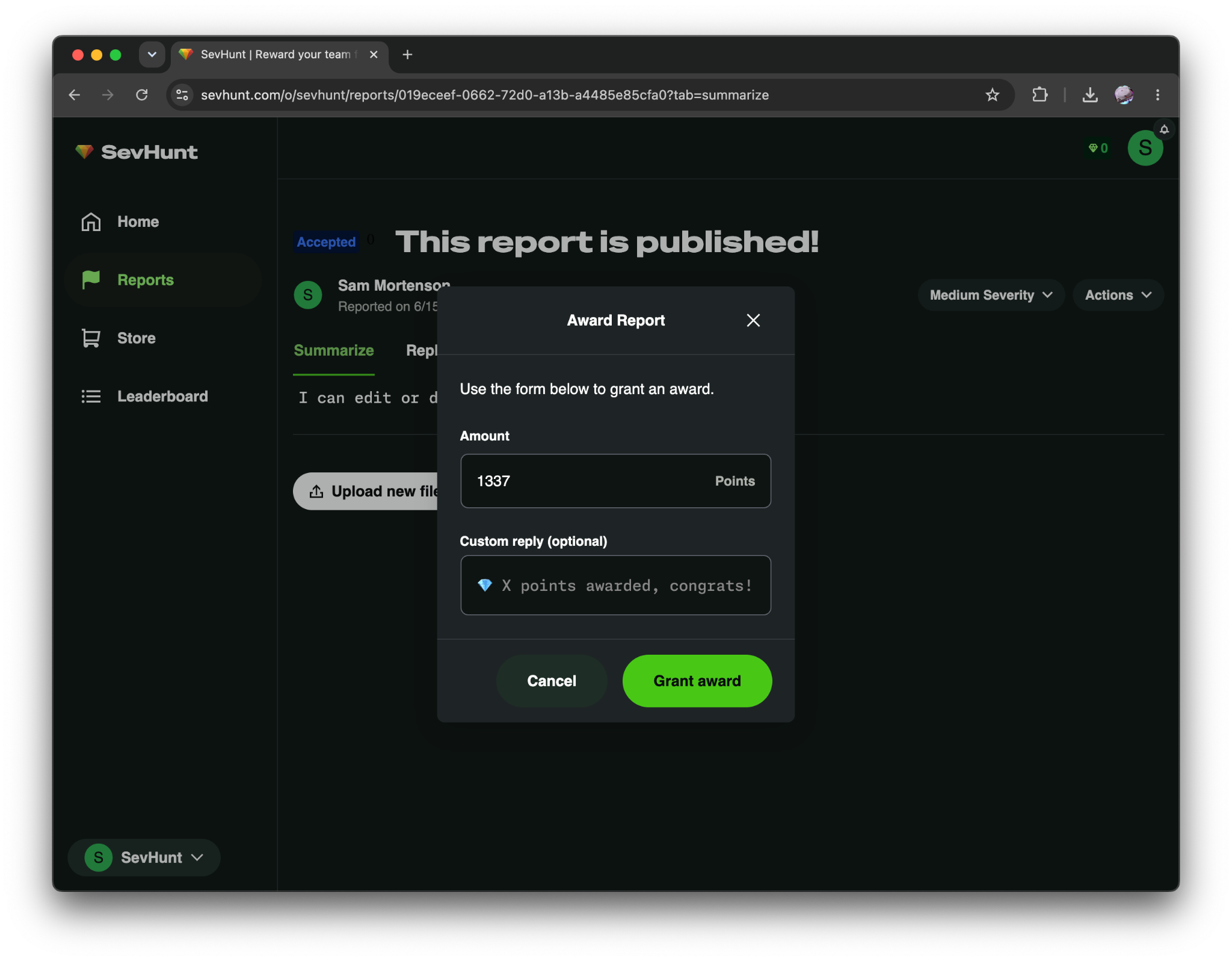
Task: Reload the page
Action: (142, 94)
